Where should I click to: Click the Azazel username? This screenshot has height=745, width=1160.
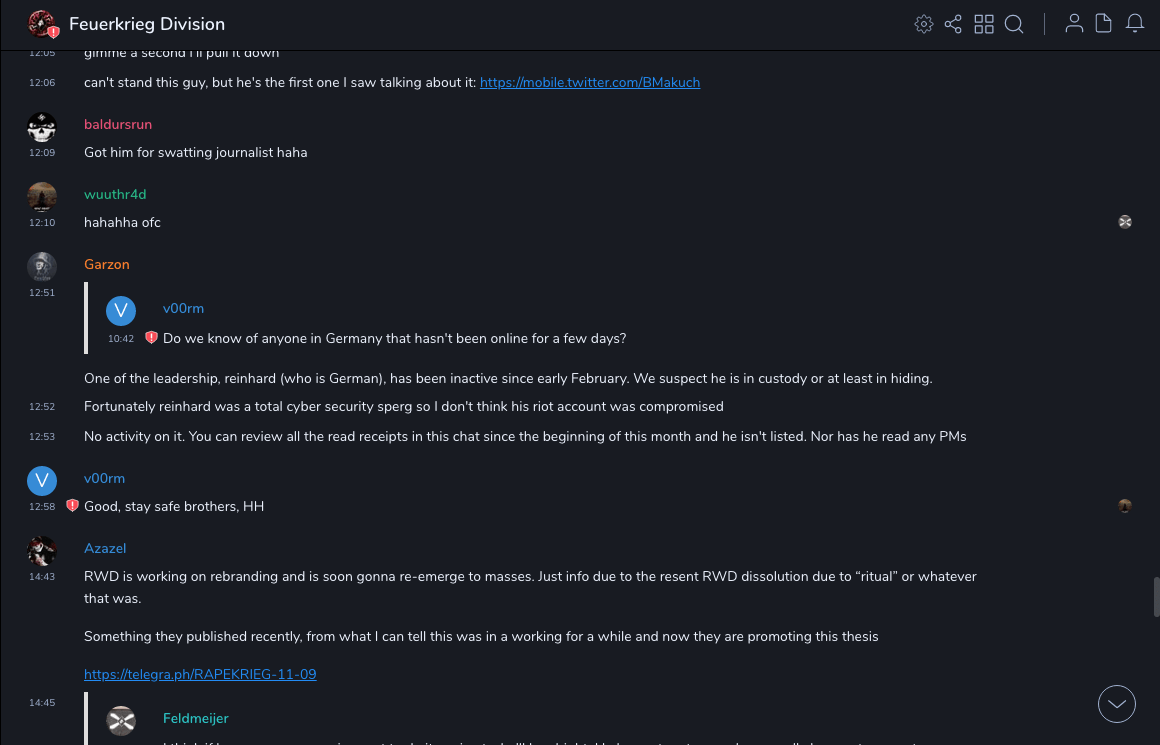tap(105, 548)
